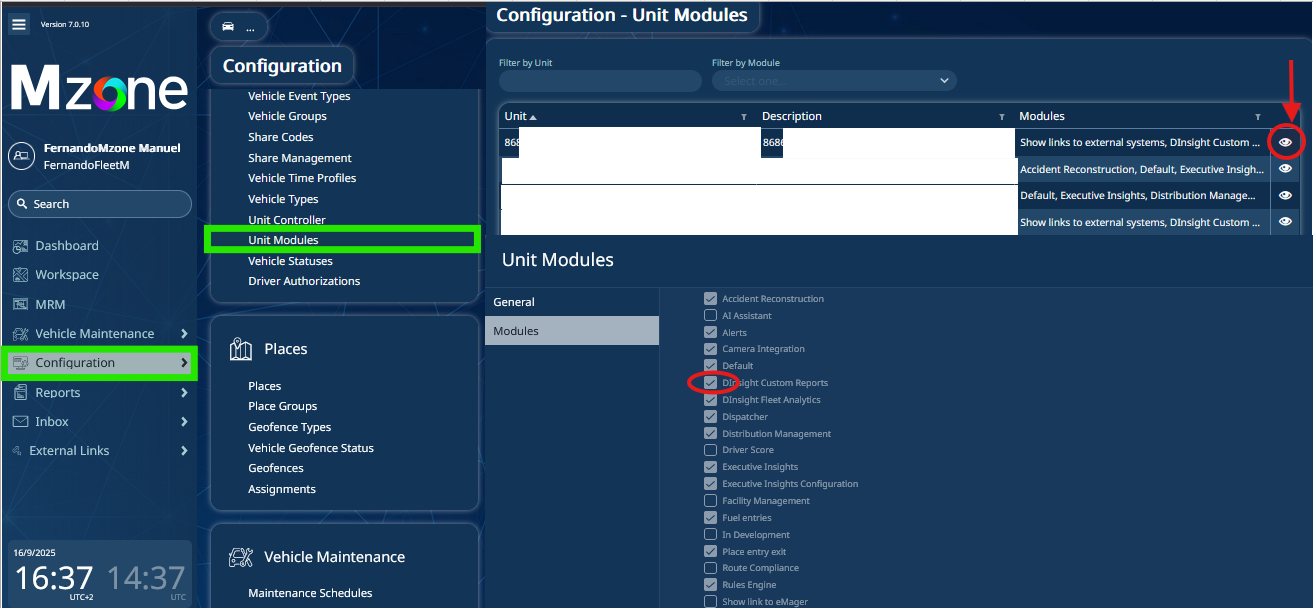This screenshot has width=1313, height=608.
Task: Tick the Driver Score checkbox
Action: click(x=710, y=450)
